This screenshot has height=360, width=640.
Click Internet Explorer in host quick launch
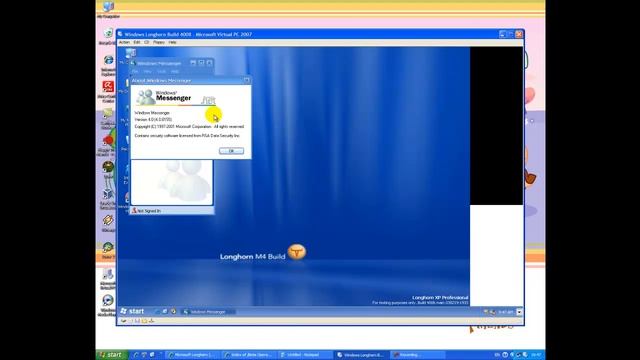coord(136,355)
